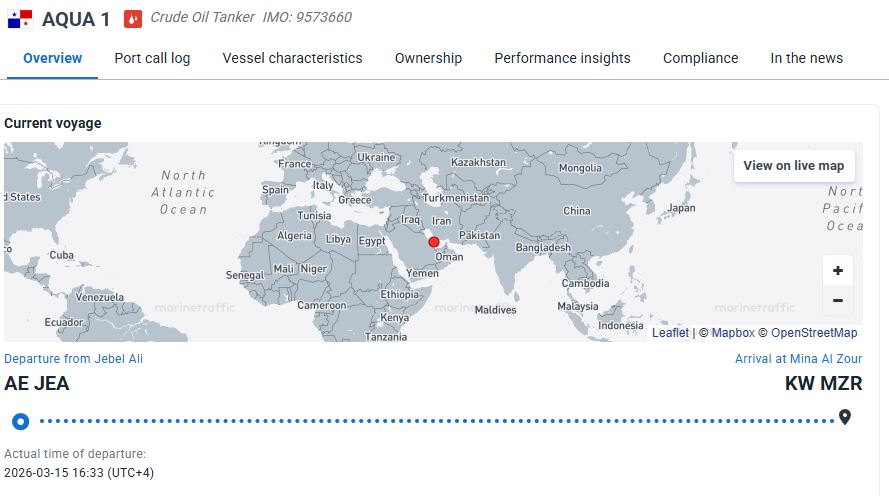
Task: Click the Leaflet attribution link
Action: tap(670, 333)
